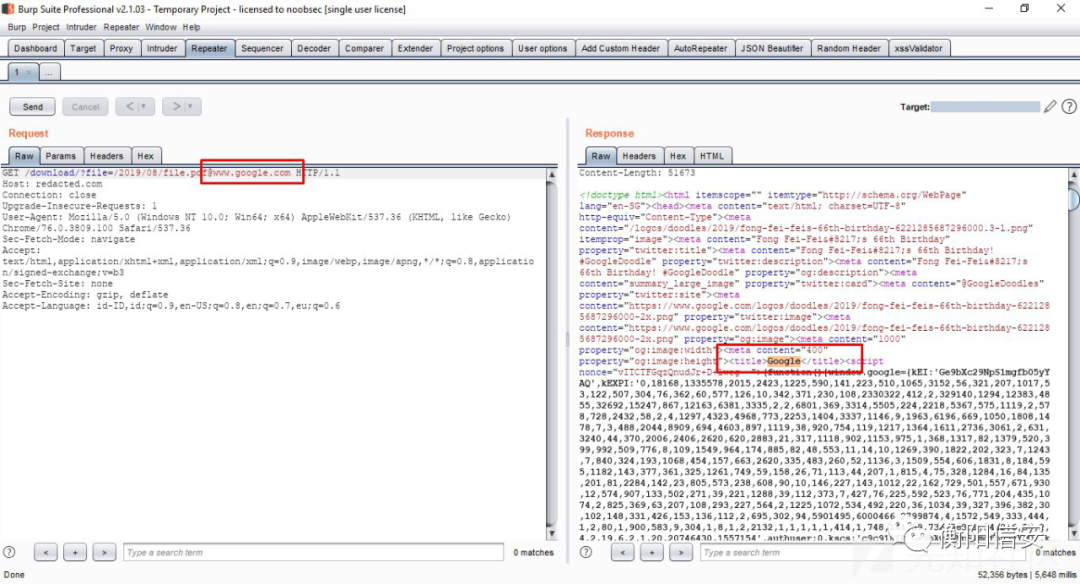Switch request view to Hex
The image size is (1080, 584).
point(145,156)
